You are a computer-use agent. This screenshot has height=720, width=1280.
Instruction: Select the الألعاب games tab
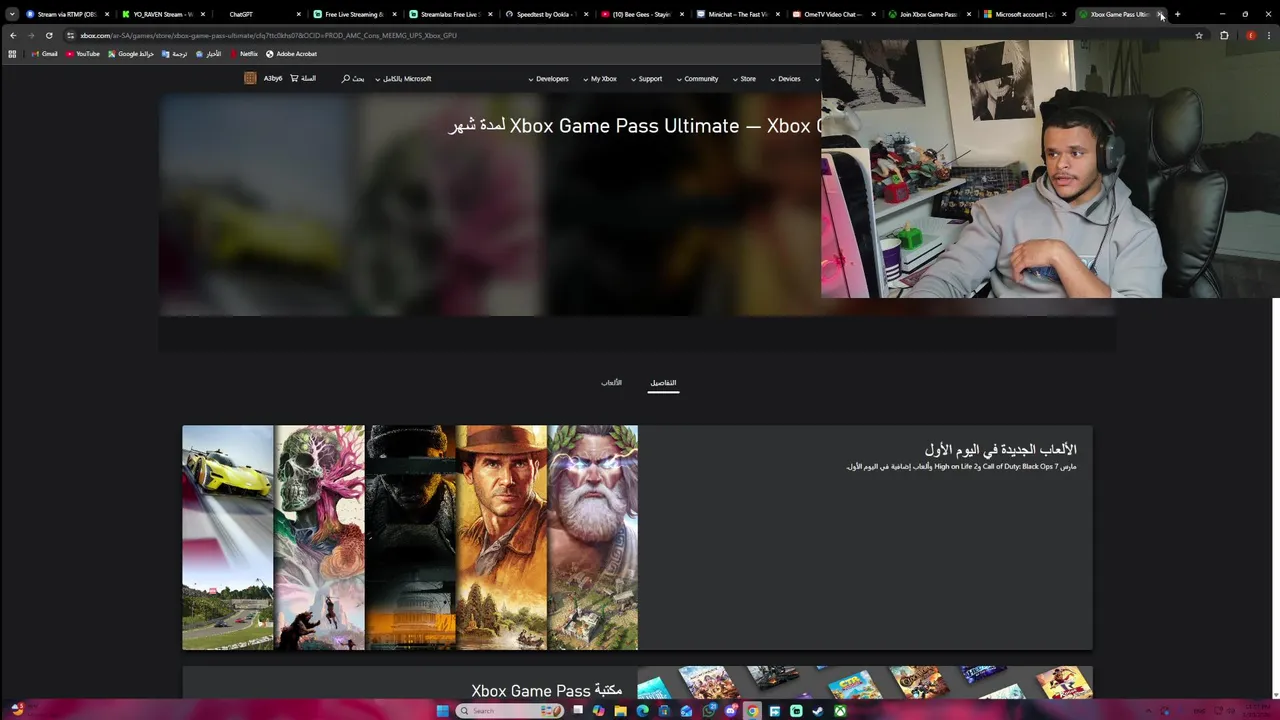[x=611, y=383]
